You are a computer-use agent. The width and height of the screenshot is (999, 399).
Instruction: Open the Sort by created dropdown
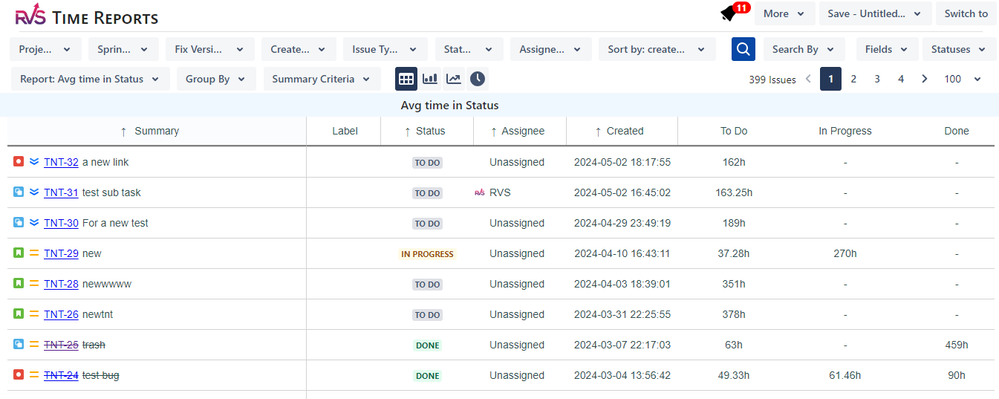pyautogui.click(x=657, y=49)
